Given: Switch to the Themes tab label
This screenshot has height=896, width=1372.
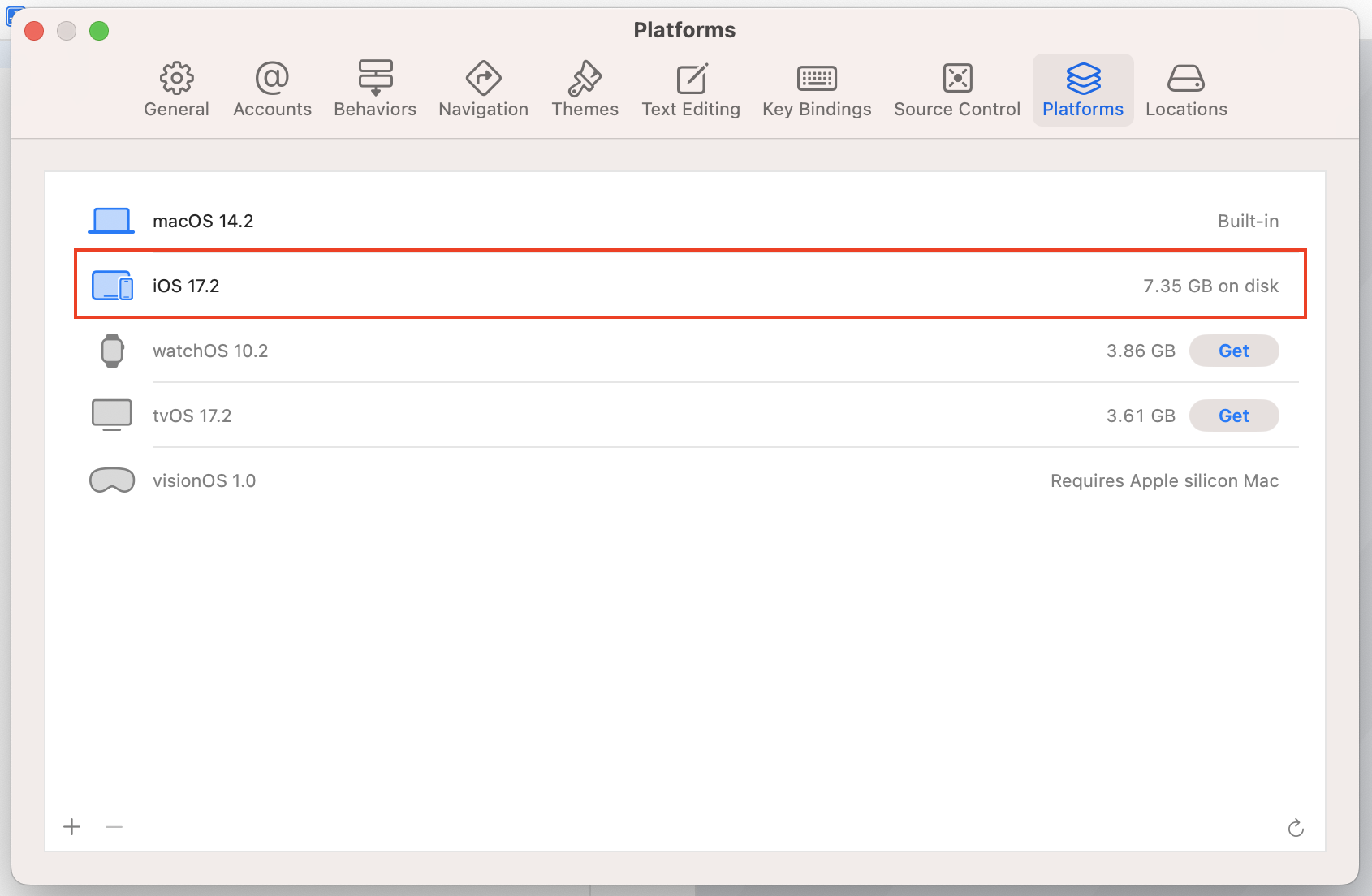Looking at the screenshot, I should [585, 109].
